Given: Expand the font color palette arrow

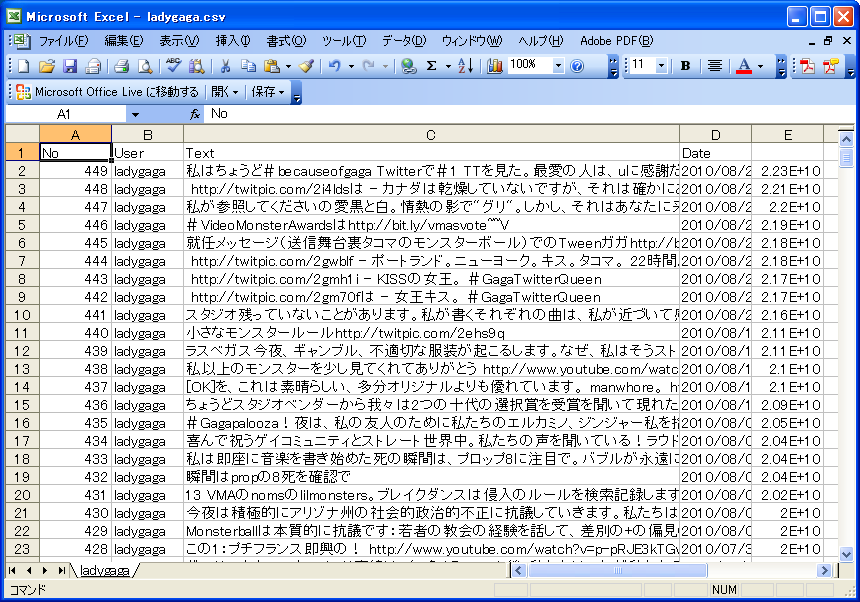Looking at the screenshot, I should click(x=760, y=67).
